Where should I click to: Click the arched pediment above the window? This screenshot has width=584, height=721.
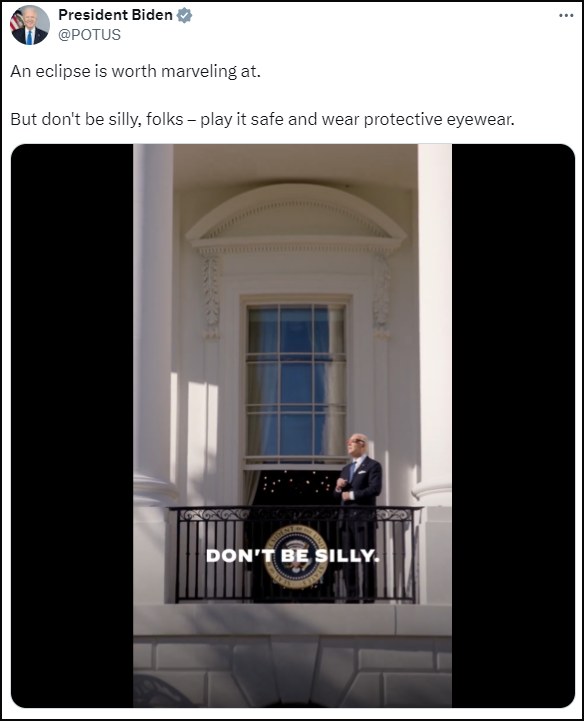click(x=296, y=216)
